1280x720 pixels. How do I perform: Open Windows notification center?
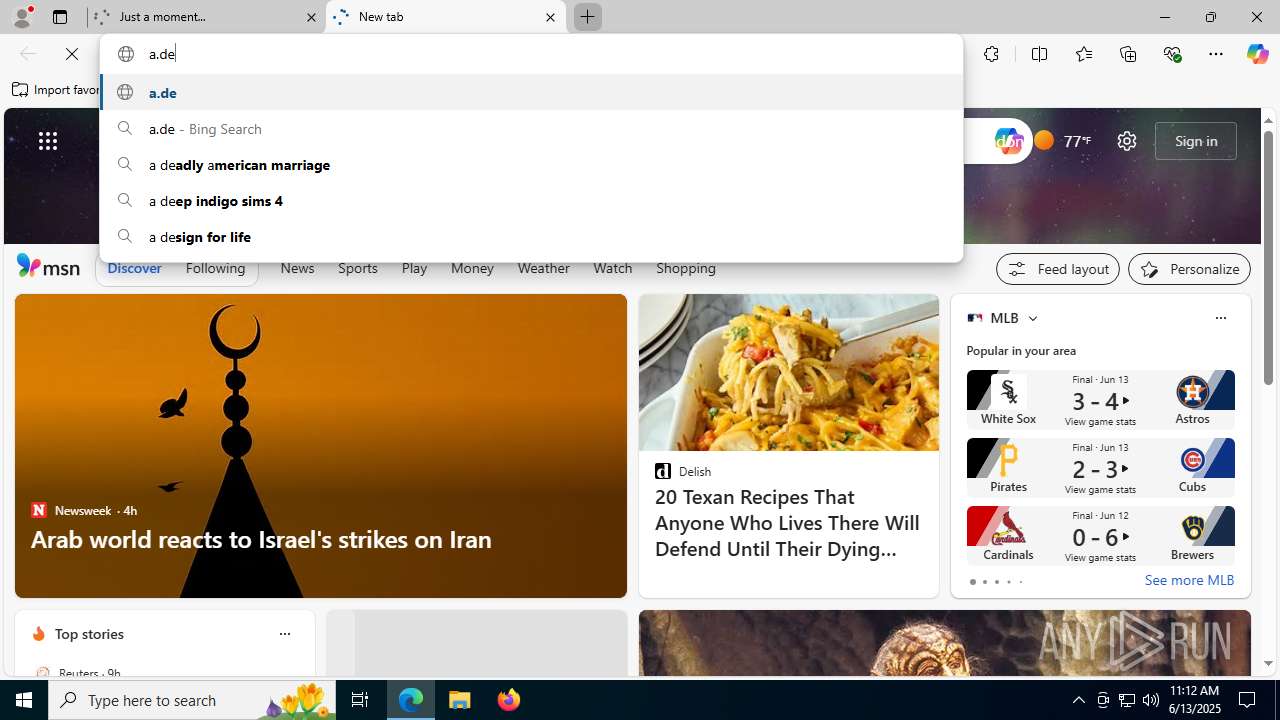point(1248,700)
